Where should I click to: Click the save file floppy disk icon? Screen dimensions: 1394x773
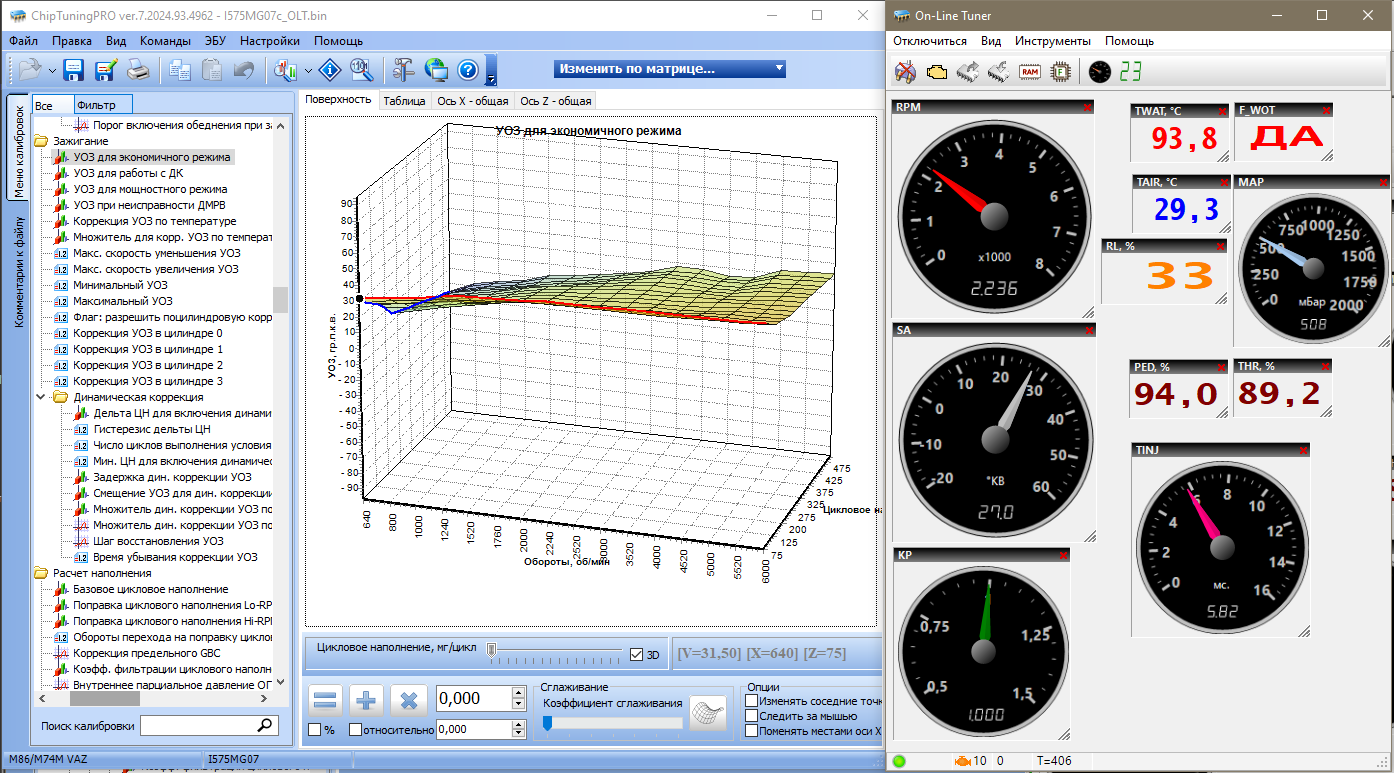click(x=73, y=70)
